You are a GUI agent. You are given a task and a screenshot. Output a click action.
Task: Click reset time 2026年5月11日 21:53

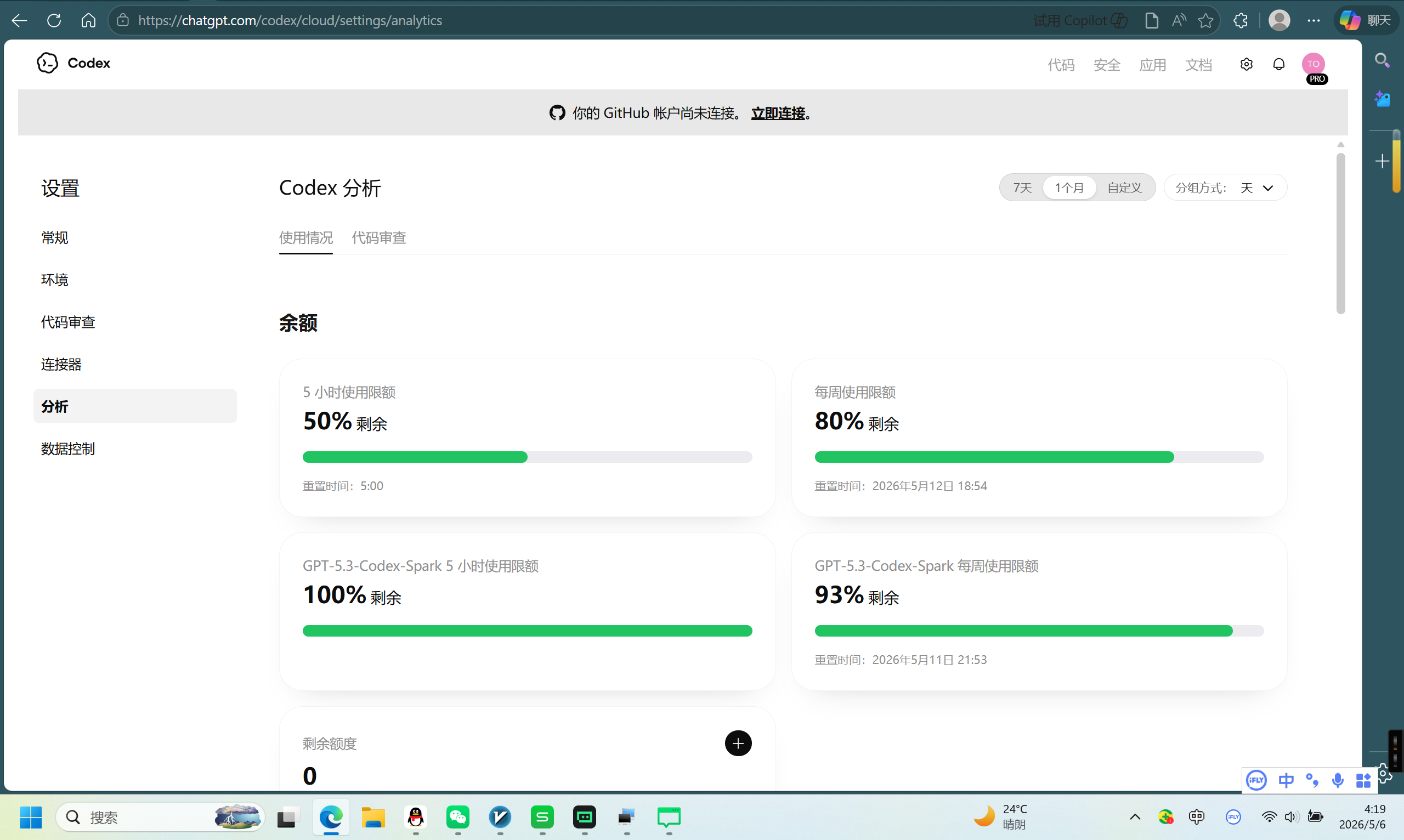click(x=929, y=660)
